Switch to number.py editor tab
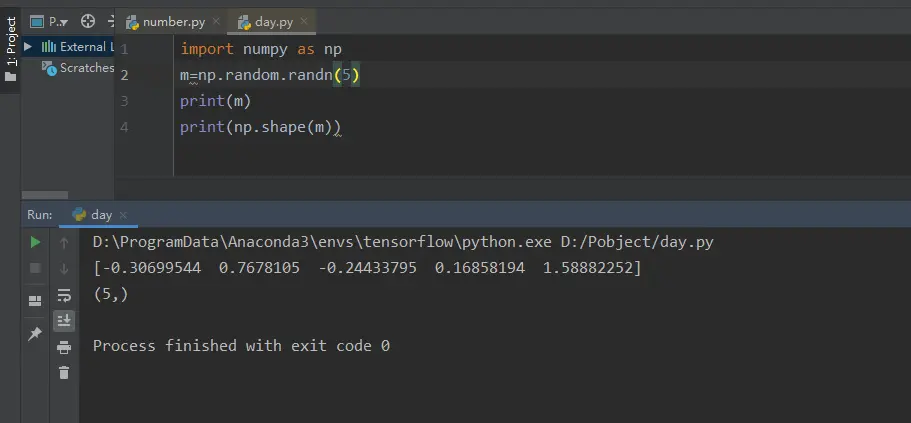Image resolution: width=911 pixels, height=423 pixels. click(x=167, y=22)
